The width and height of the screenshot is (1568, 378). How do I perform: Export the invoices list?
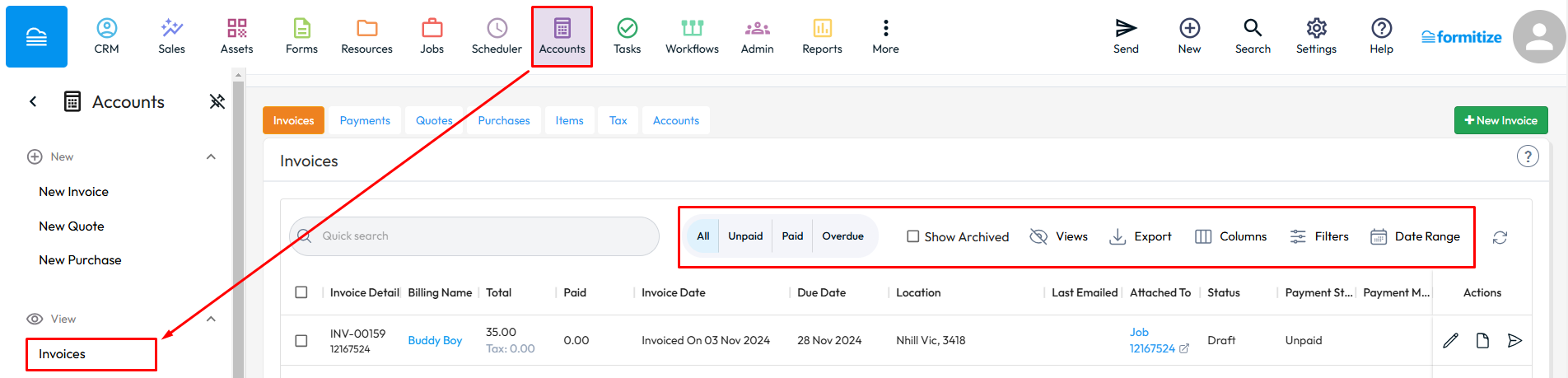point(1140,236)
